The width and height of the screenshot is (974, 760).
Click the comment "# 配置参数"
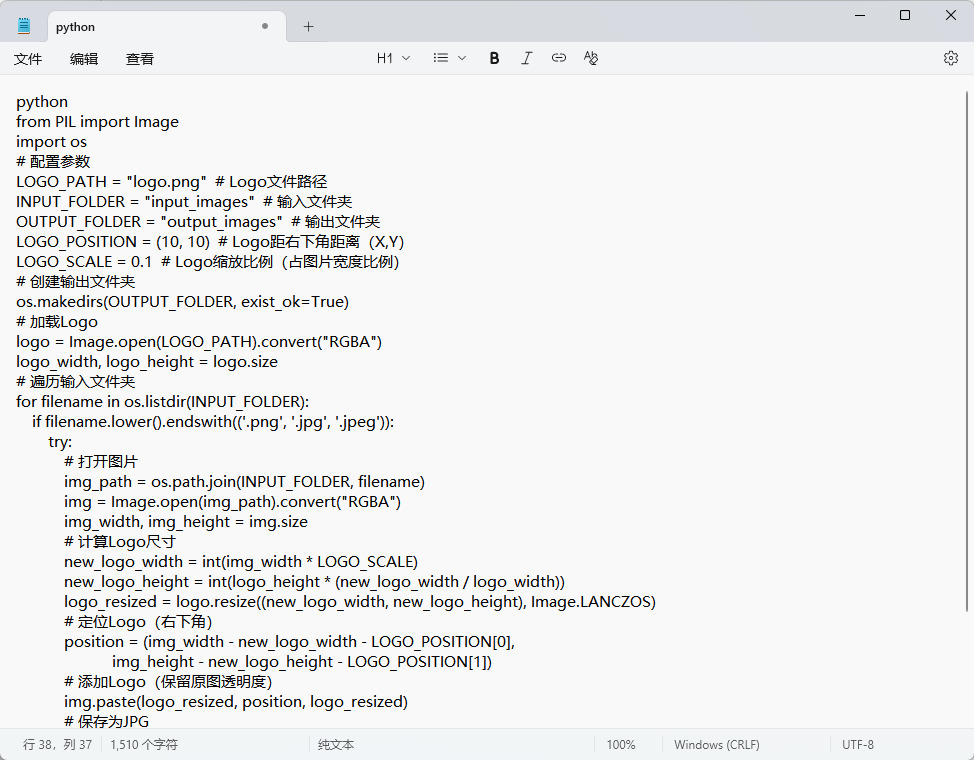point(53,162)
